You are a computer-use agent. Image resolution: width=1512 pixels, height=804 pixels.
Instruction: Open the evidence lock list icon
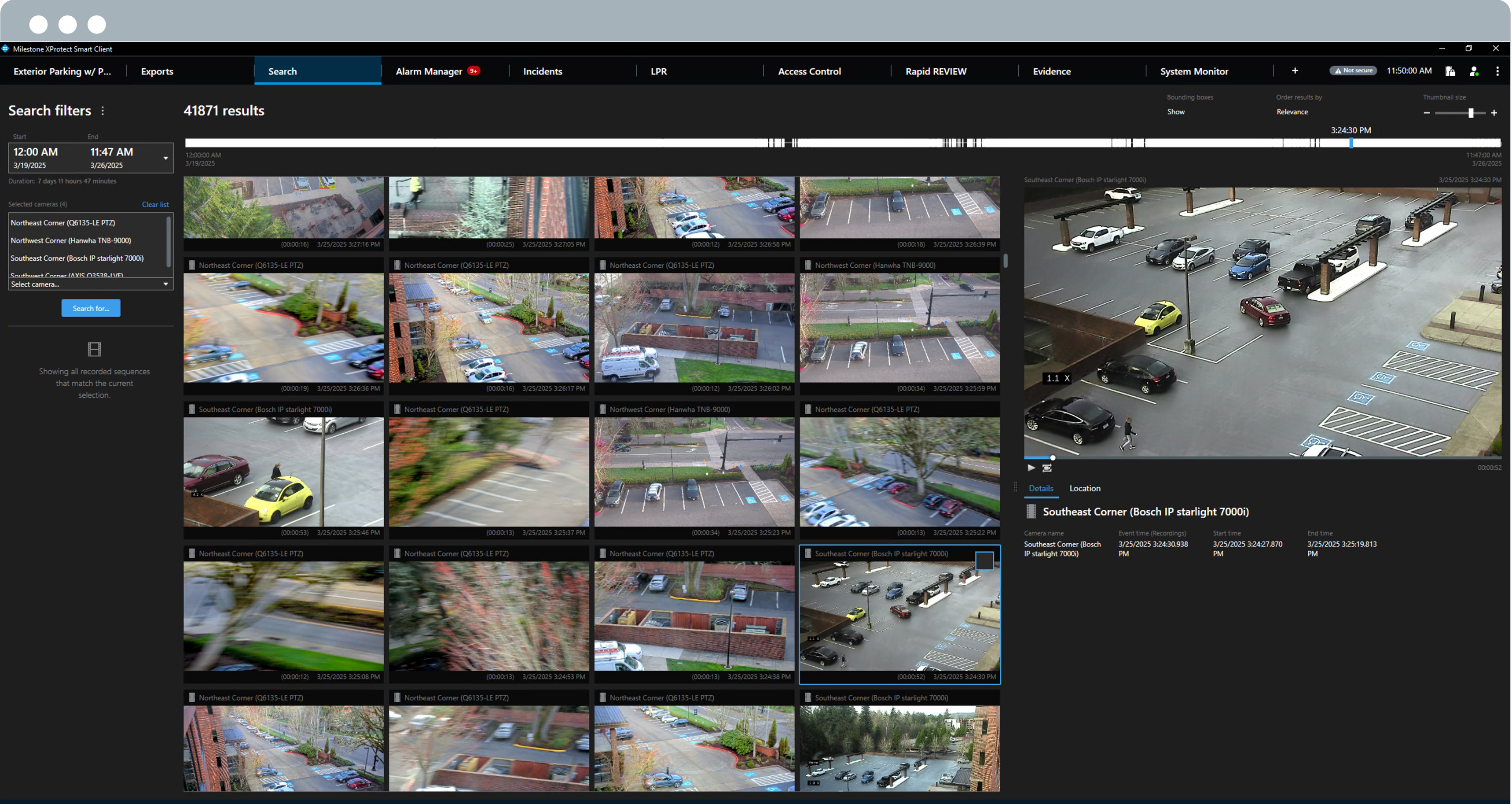[1450, 71]
